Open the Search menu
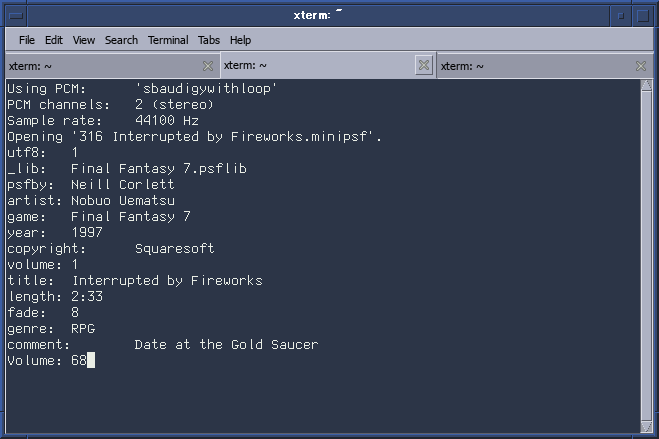The image size is (659, 439). tap(121, 40)
